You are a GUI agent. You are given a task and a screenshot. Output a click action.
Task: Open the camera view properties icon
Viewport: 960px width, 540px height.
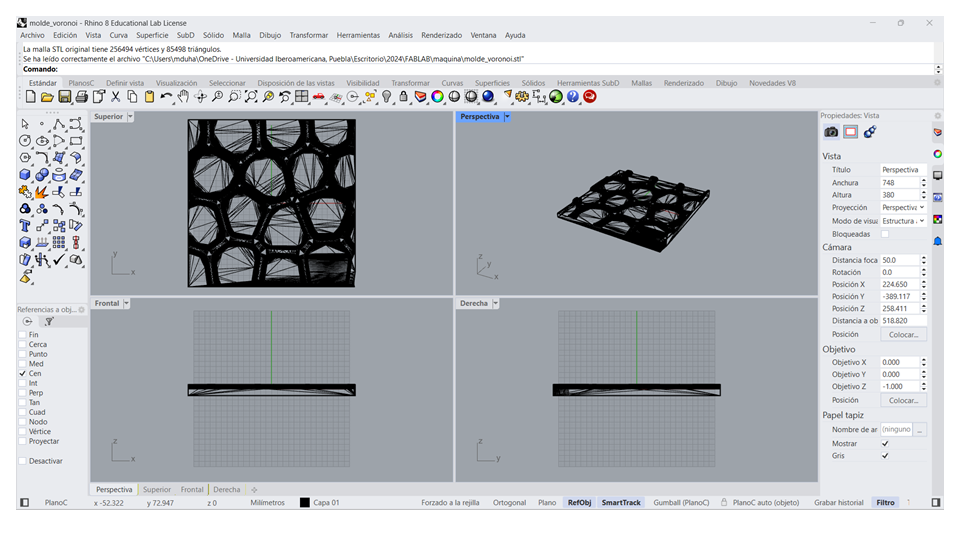point(831,132)
